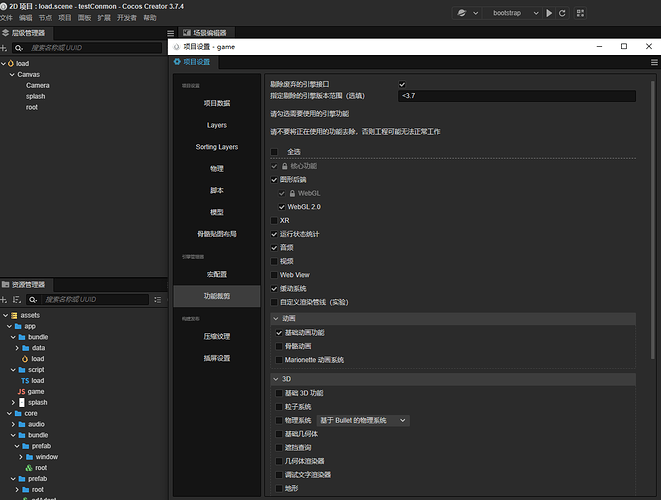Click the data folder icon
Viewport: 661px width, 500px height.
pyautogui.click(x=26, y=348)
